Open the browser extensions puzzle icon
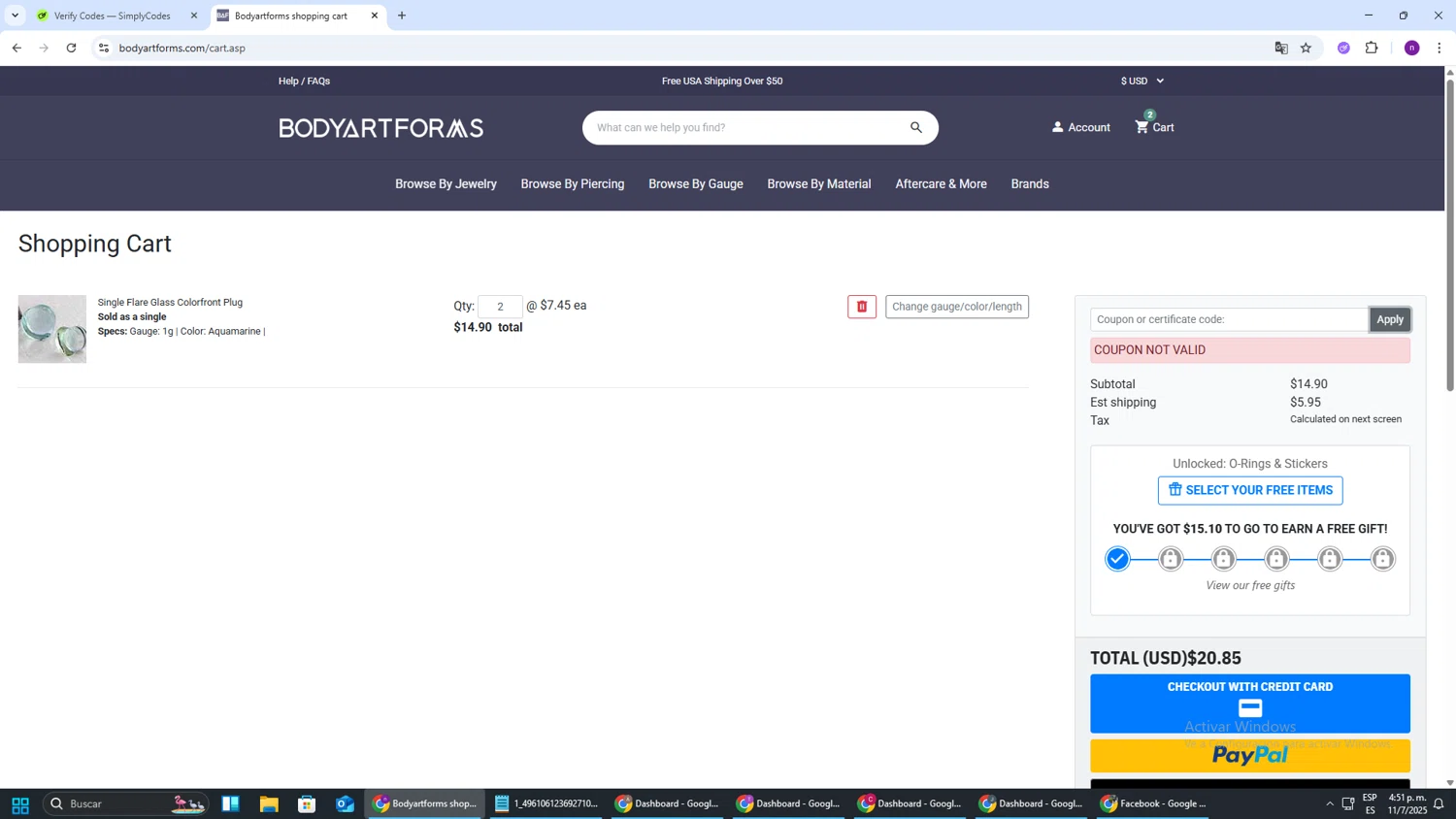 [1372, 48]
